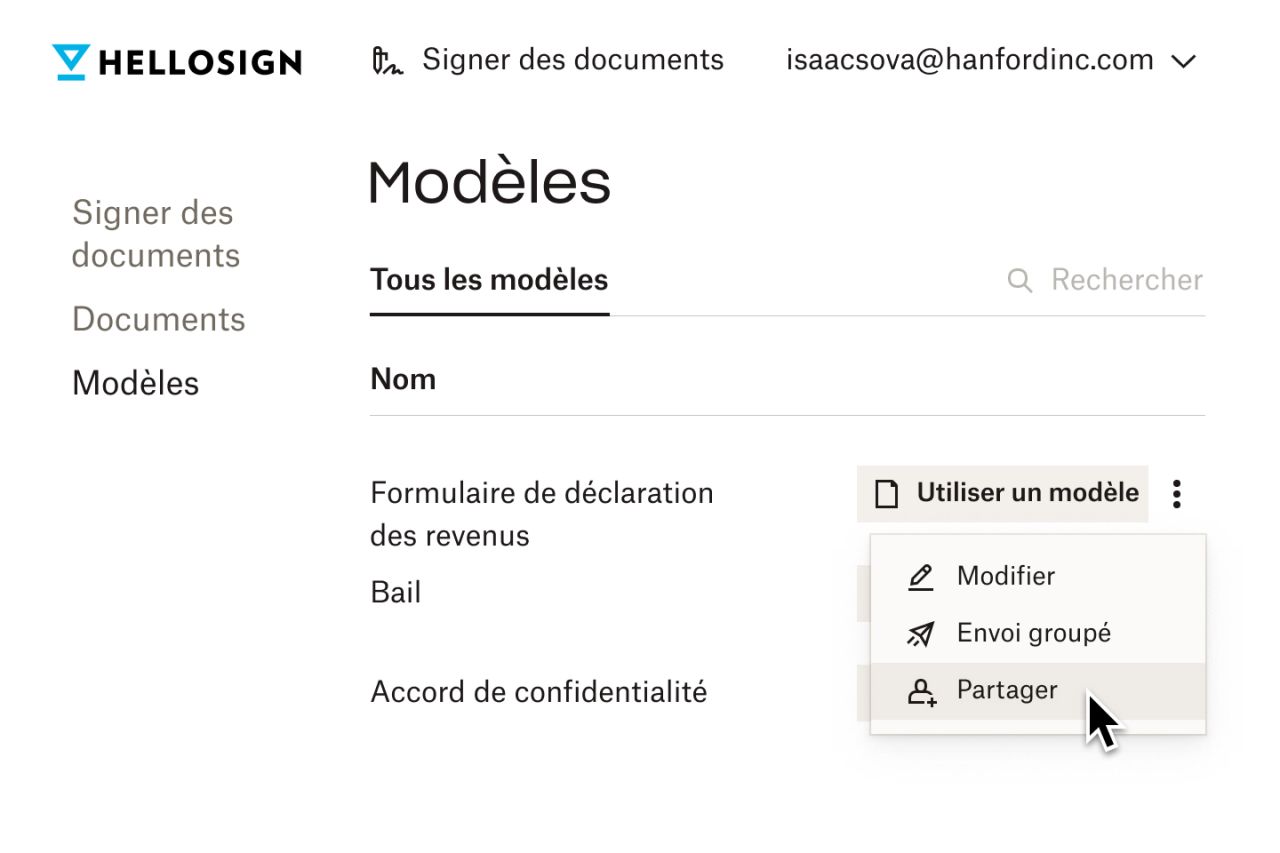The image size is (1280, 853).
Task: Choose Partager from the context menu
Action: [1007, 689]
